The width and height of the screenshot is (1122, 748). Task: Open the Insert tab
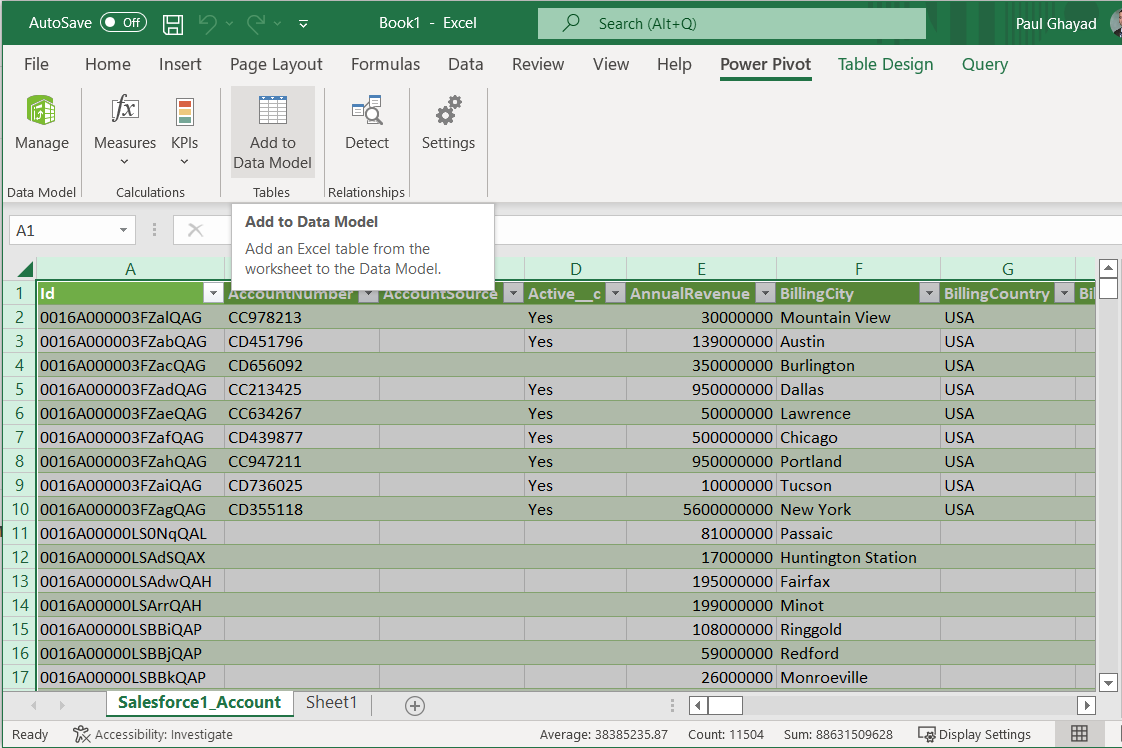point(180,64)
